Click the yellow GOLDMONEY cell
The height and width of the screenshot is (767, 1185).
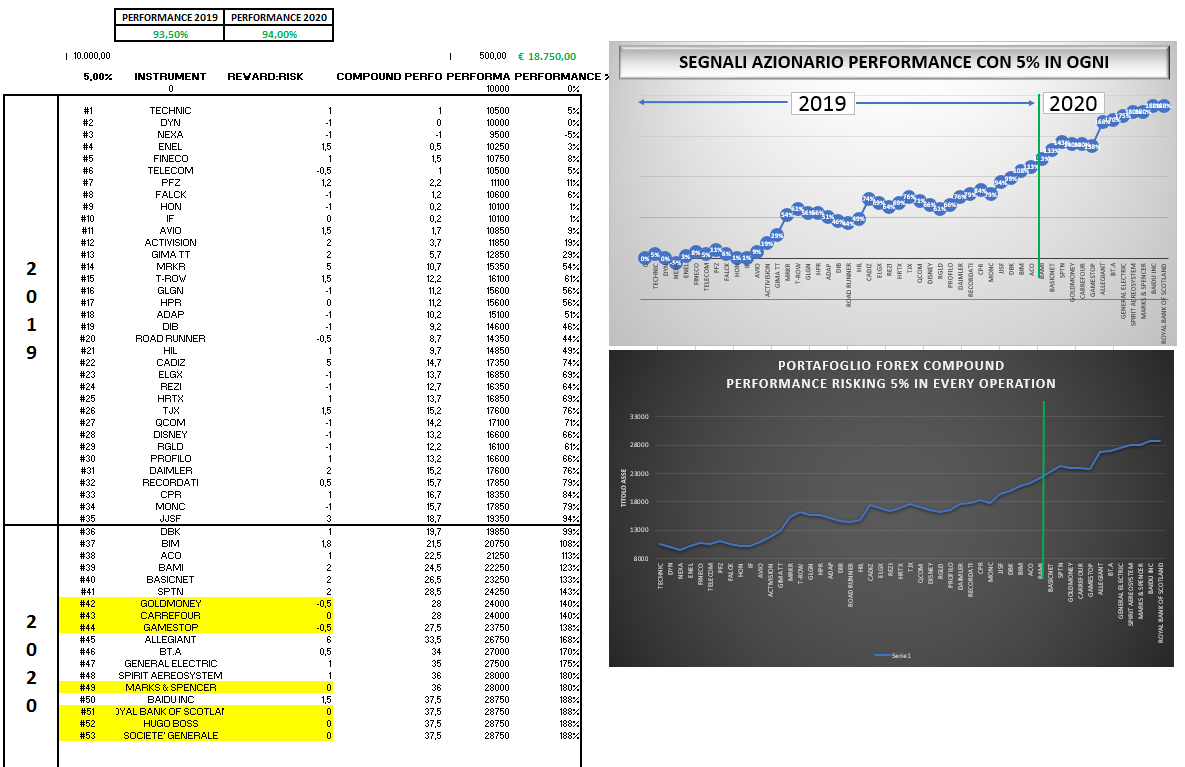[x=170, y=604]
